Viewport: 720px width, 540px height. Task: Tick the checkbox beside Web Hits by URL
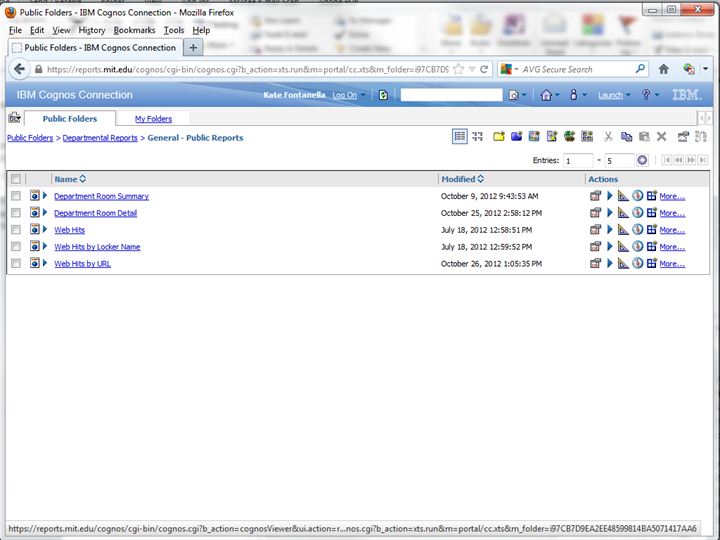click(x=16, y=264)
